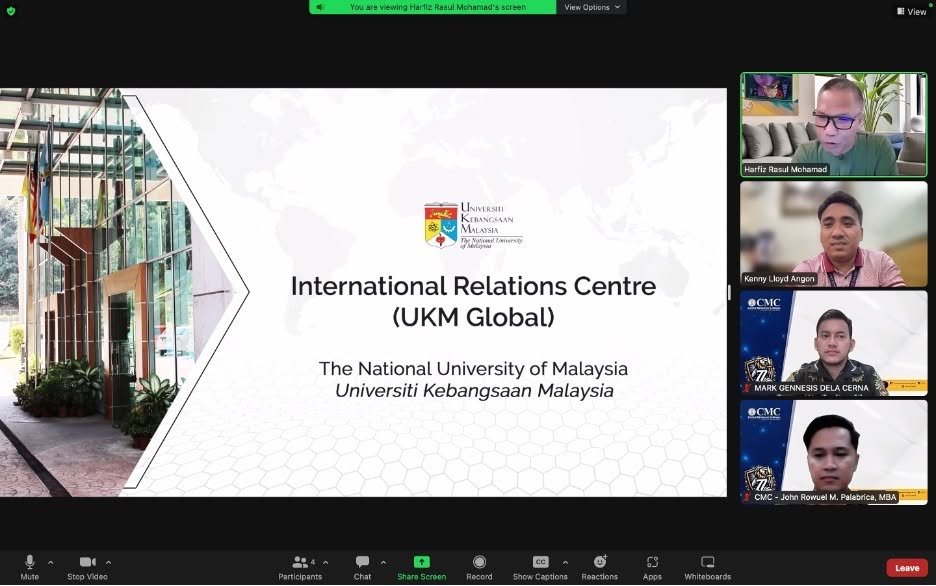The width and height of the screenshot is (936, 586).
Task: Click the muted mic icon beside CMC - John Rowuel
Action: pyautogui.click(x=747, y=497)
